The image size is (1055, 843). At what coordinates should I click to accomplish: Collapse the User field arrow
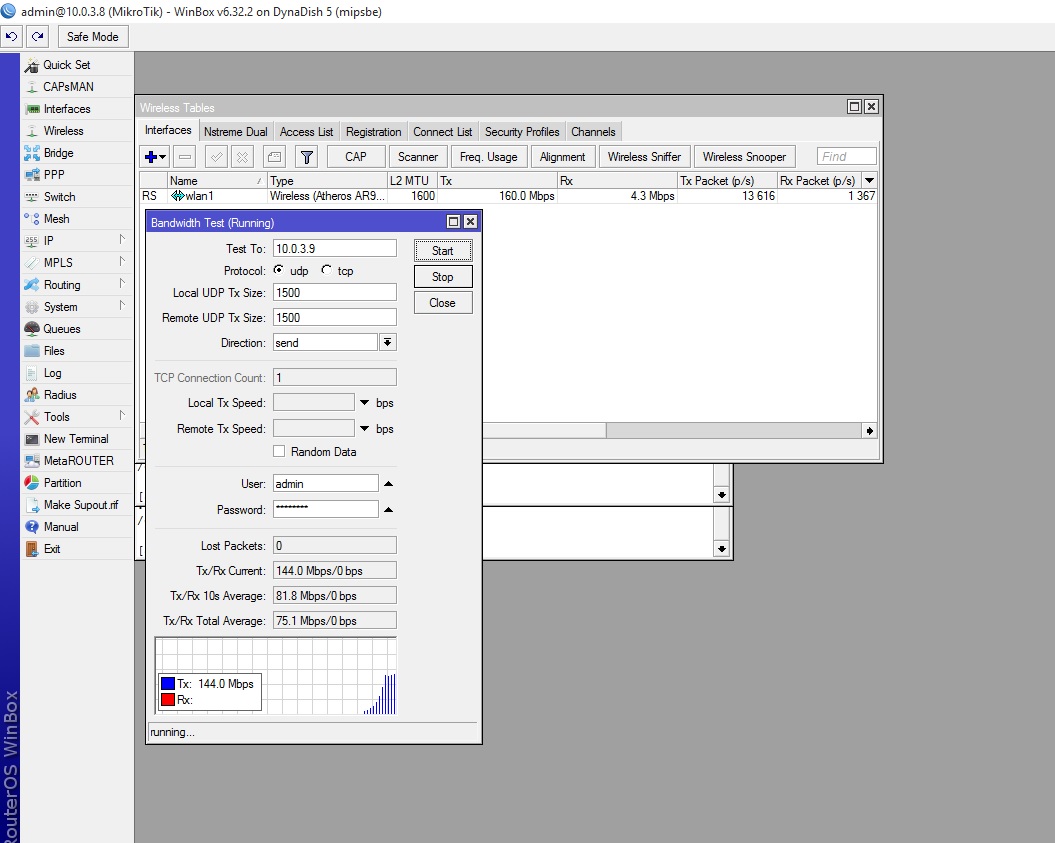(388, 484)
